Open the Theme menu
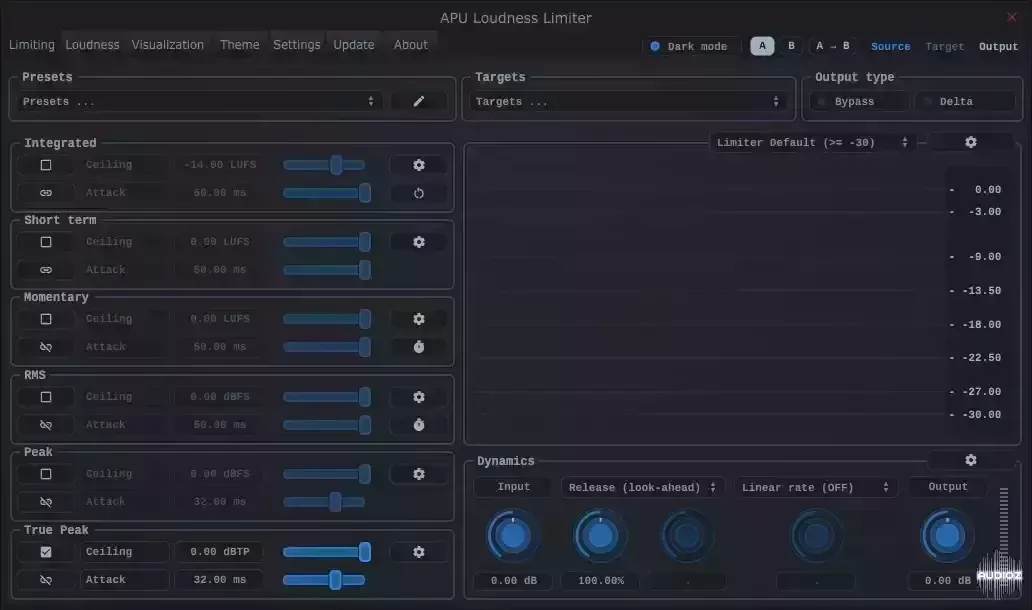The image size is (1032, 610). coord(240,45)
